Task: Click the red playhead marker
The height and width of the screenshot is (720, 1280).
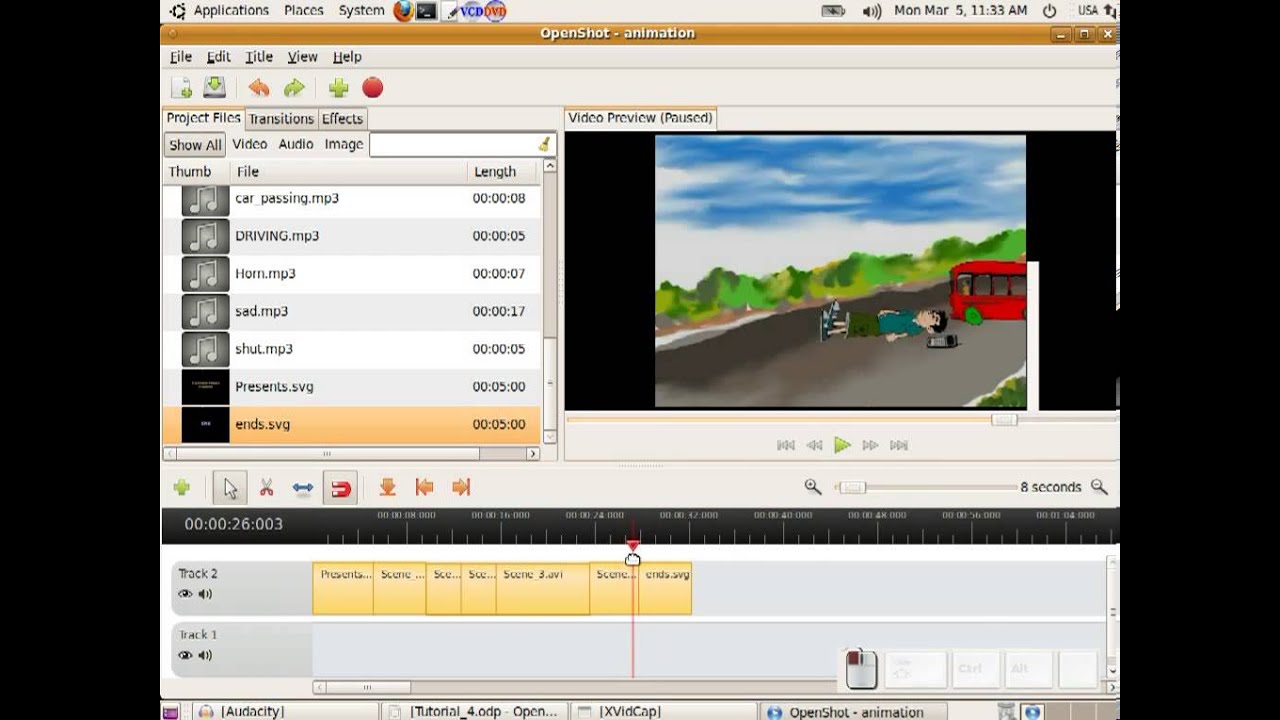Action: coord(632,546)
